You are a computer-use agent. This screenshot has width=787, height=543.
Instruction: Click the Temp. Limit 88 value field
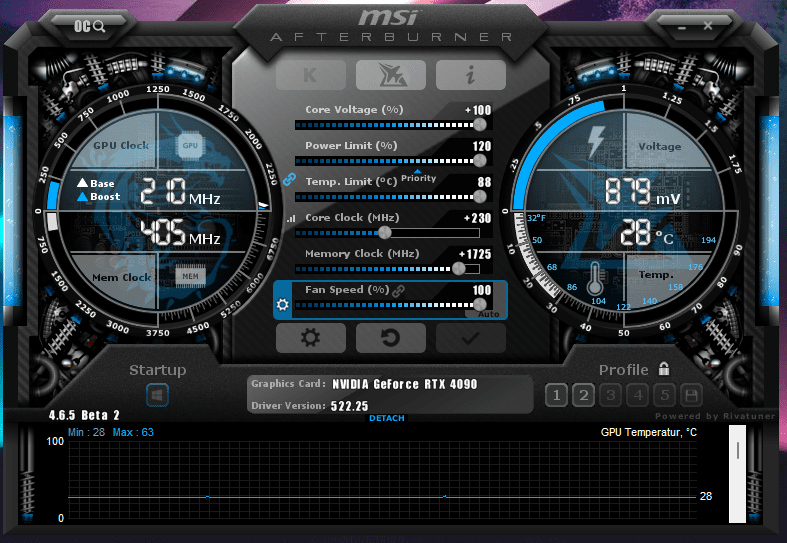[x=484, y=182]
